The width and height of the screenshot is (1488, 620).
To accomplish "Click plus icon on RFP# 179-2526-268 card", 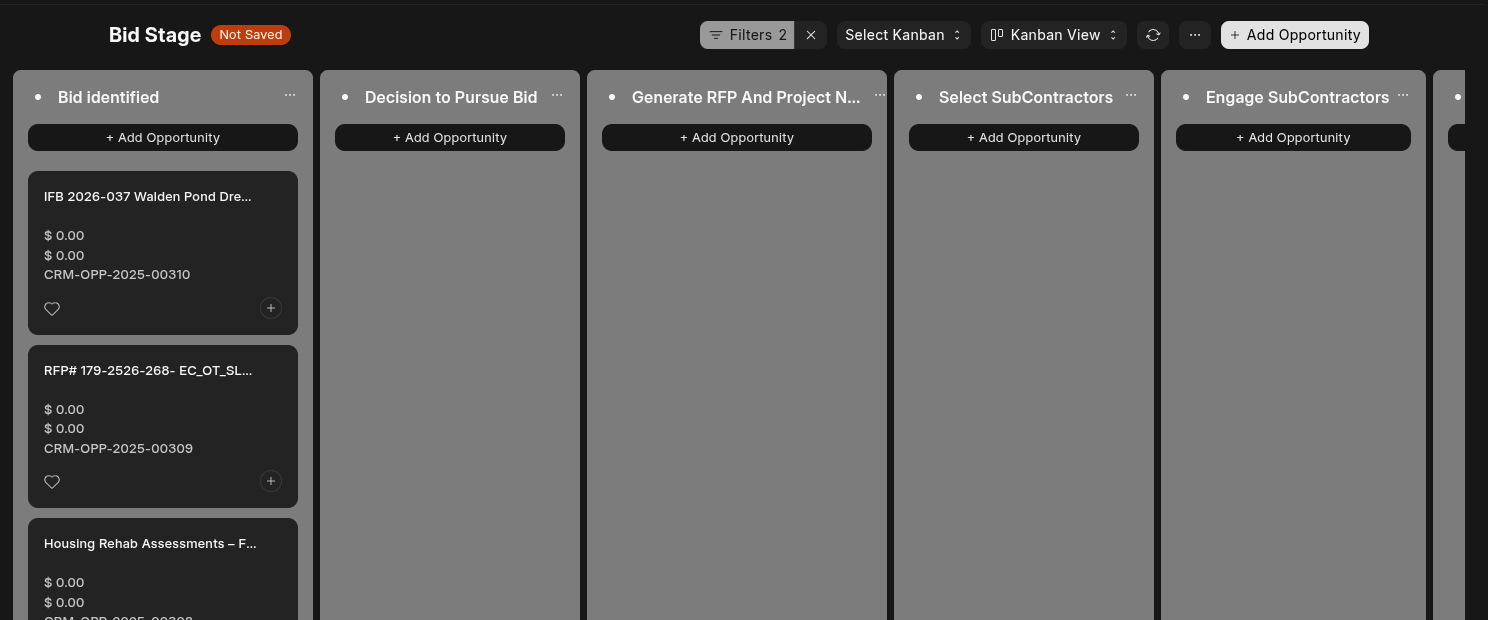I will pos(271,481).
